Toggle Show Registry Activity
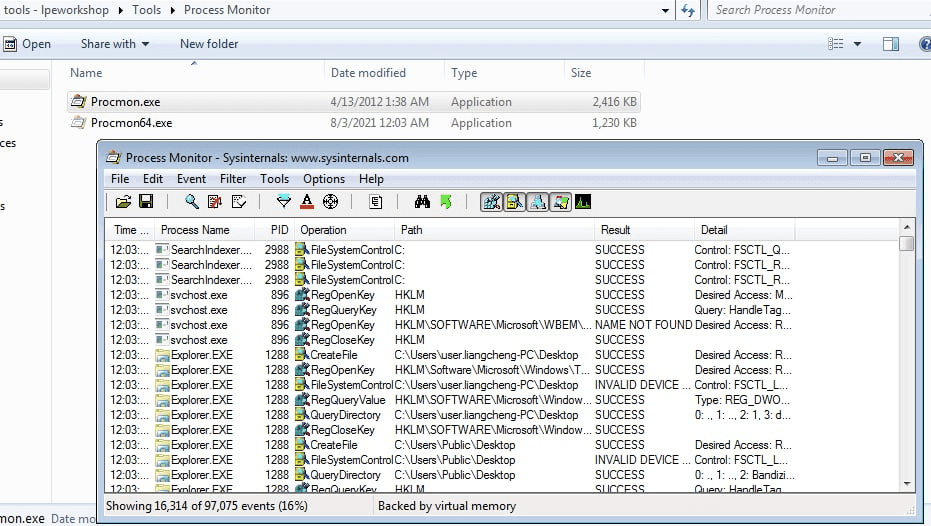The width and height of the screenshot is (931, 526). (x=492, y=202)
